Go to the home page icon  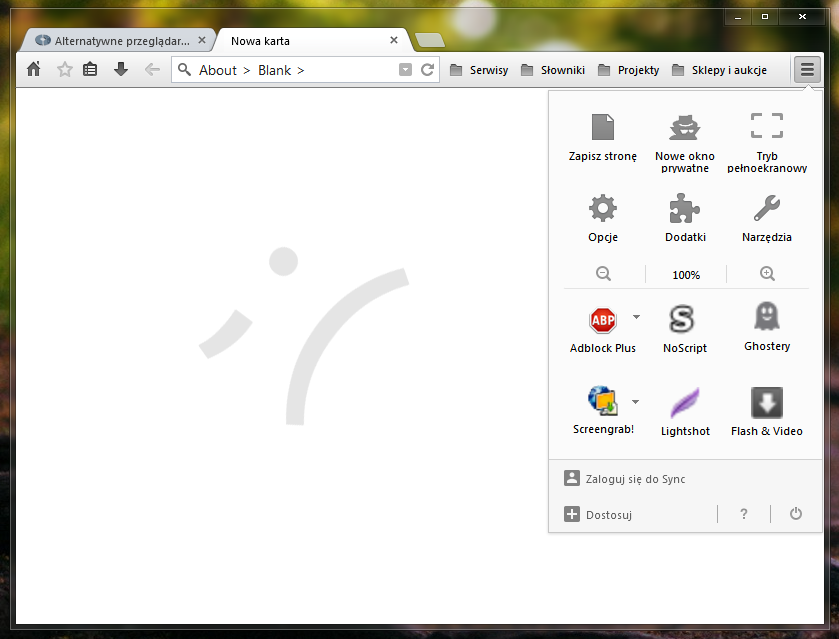[x=34, y=70]
